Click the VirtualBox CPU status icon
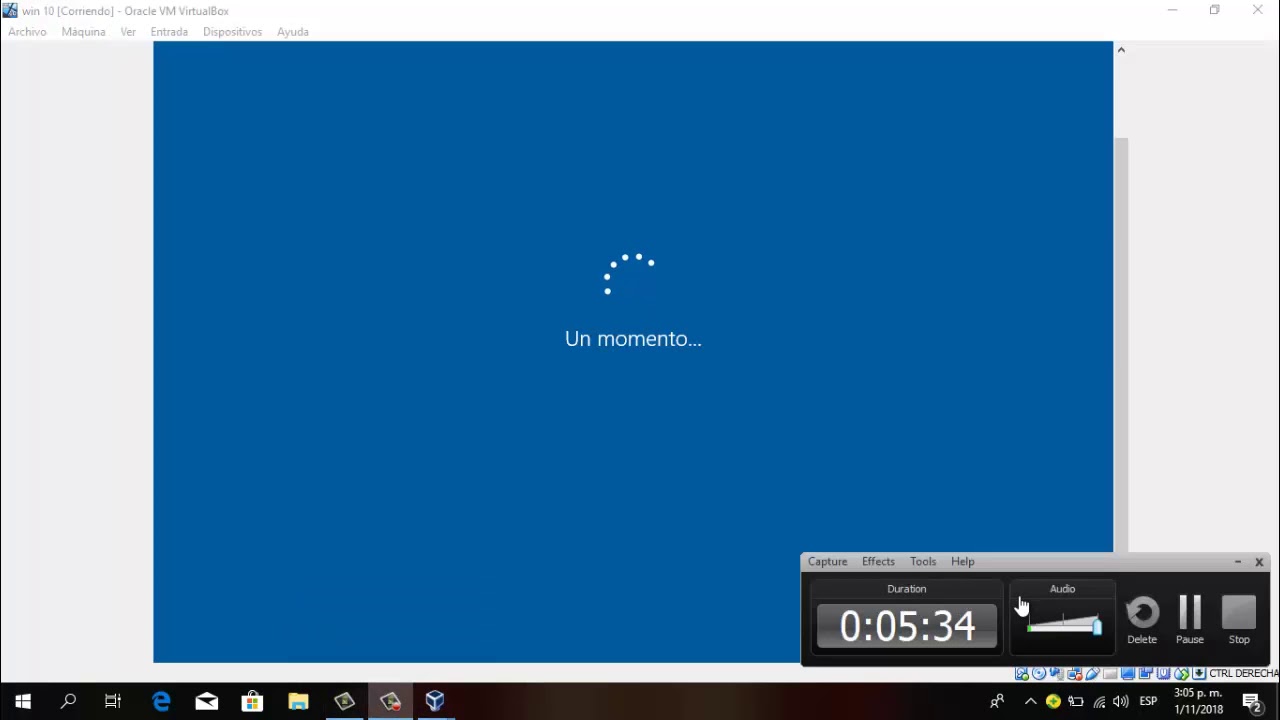This screenshot has height=720, width=1280. click(x=1163, y=674)
